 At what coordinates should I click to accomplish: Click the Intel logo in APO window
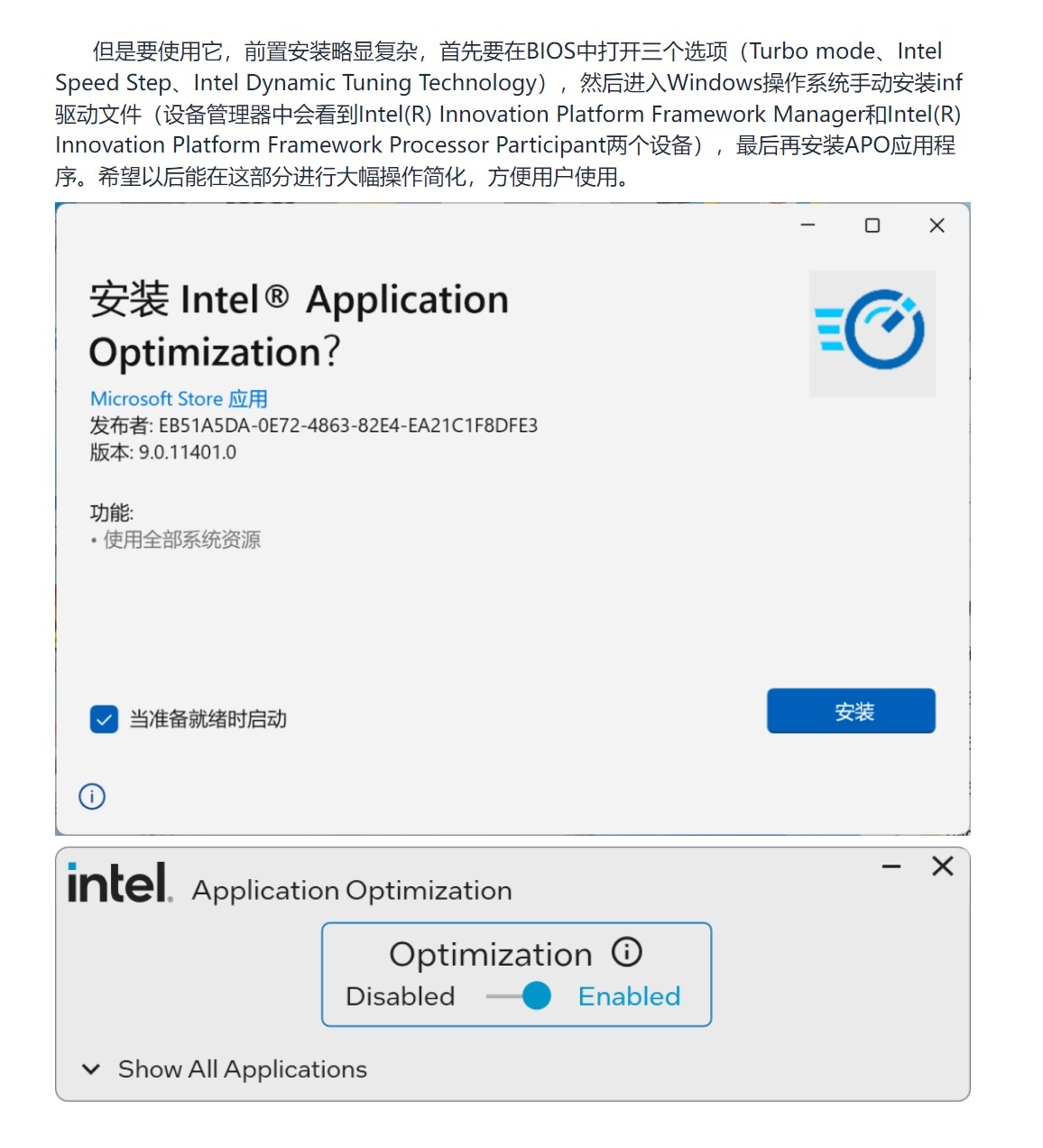120,882
